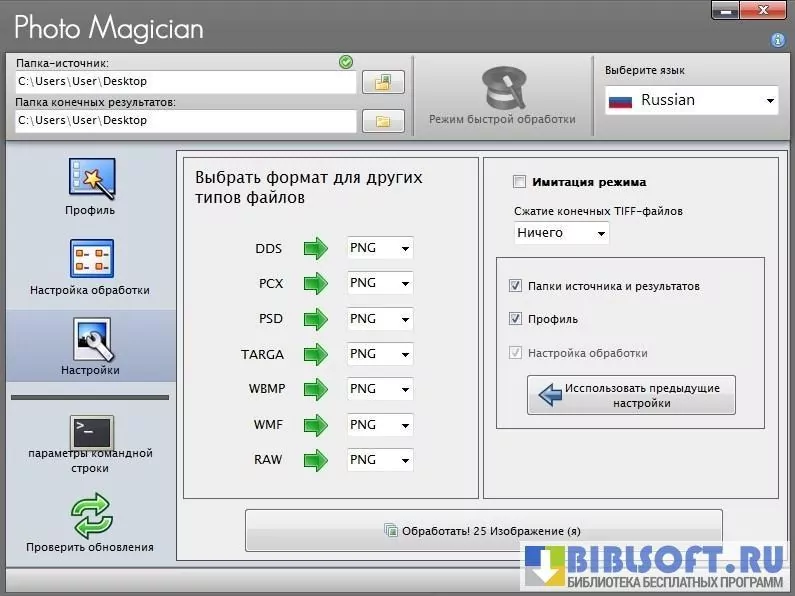This screenshot has width=795, height=596.
Task: Open параметры командной строки terminal icon
Action: (91, 431)
